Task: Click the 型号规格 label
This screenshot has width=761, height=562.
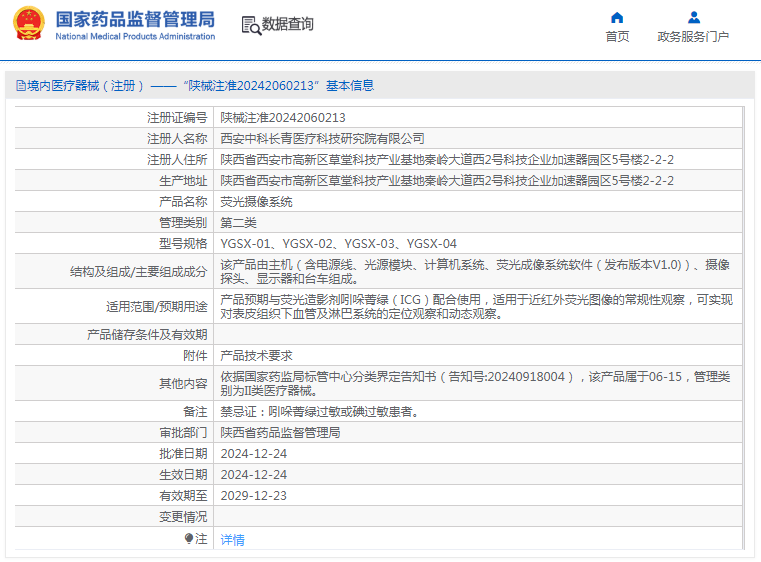Action: pos(183,244)
